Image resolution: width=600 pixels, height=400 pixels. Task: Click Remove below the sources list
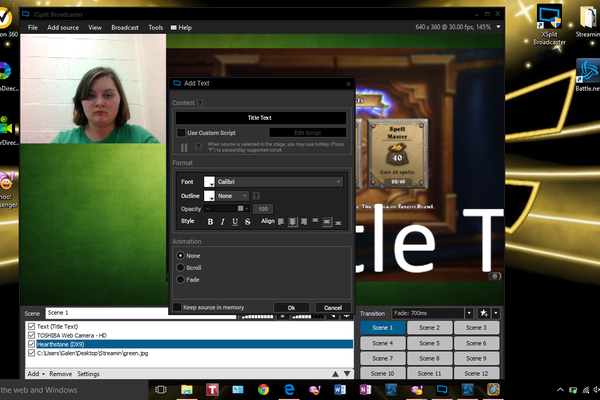tap(60, 374)
